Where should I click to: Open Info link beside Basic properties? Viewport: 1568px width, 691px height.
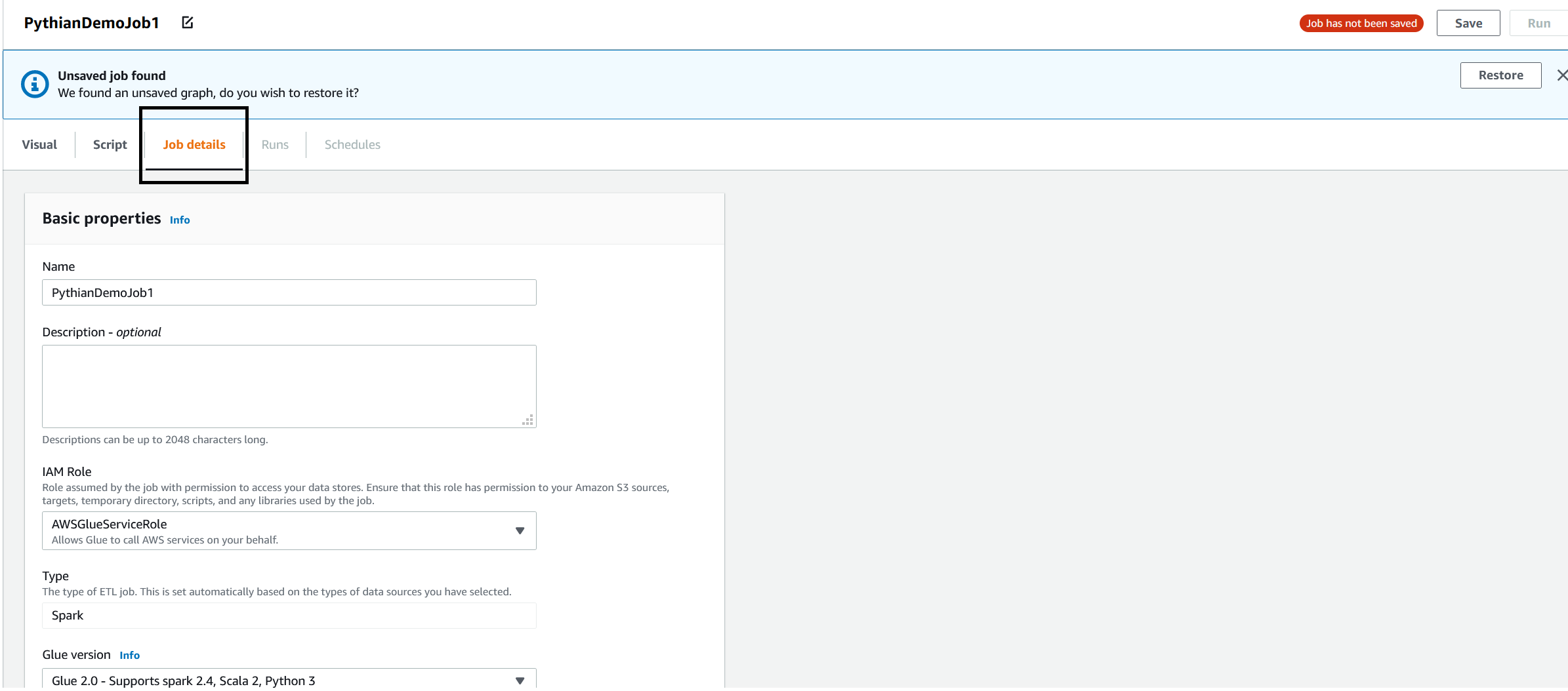180,220
